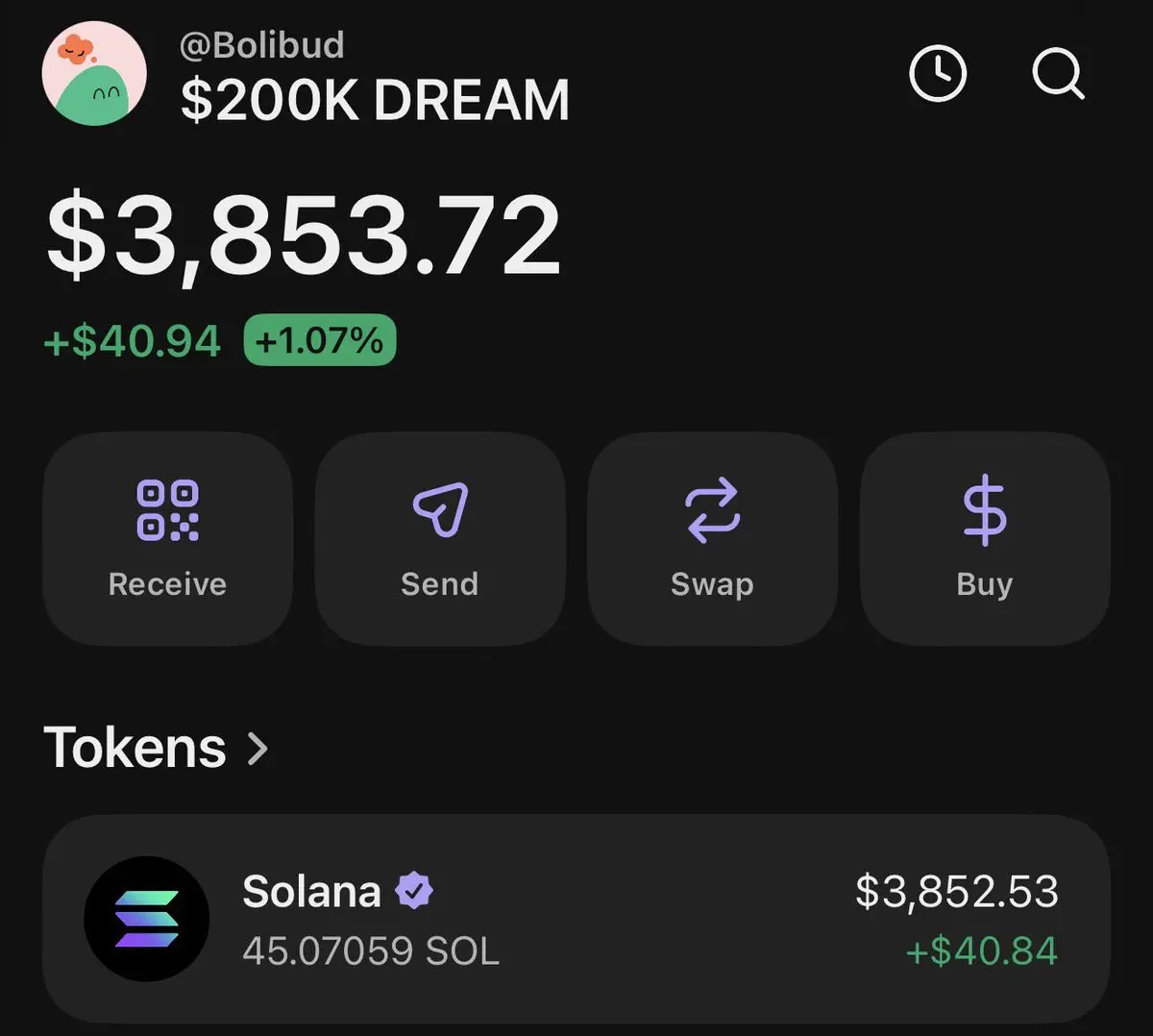Image resolution: width=1153 pixels, height=1036 pixels.
Task: Tap the paper plane Send icon
Action: tap(440, 508)
